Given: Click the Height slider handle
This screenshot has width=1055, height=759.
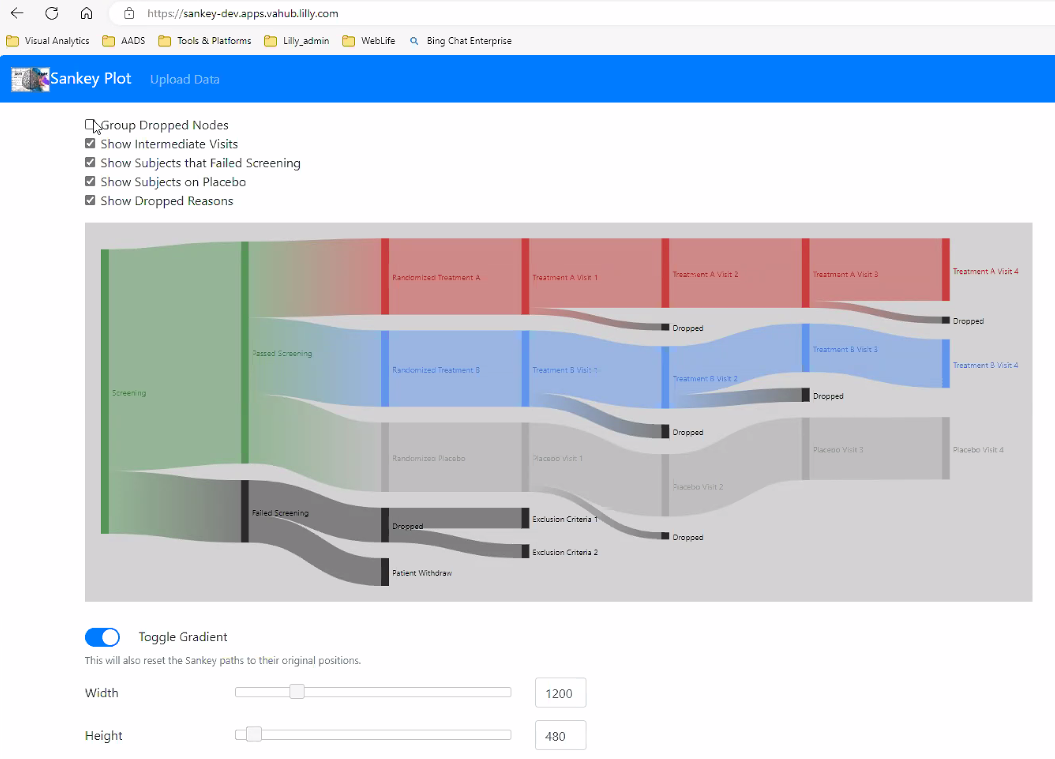Looking at the screenshot, I should 254,734.
